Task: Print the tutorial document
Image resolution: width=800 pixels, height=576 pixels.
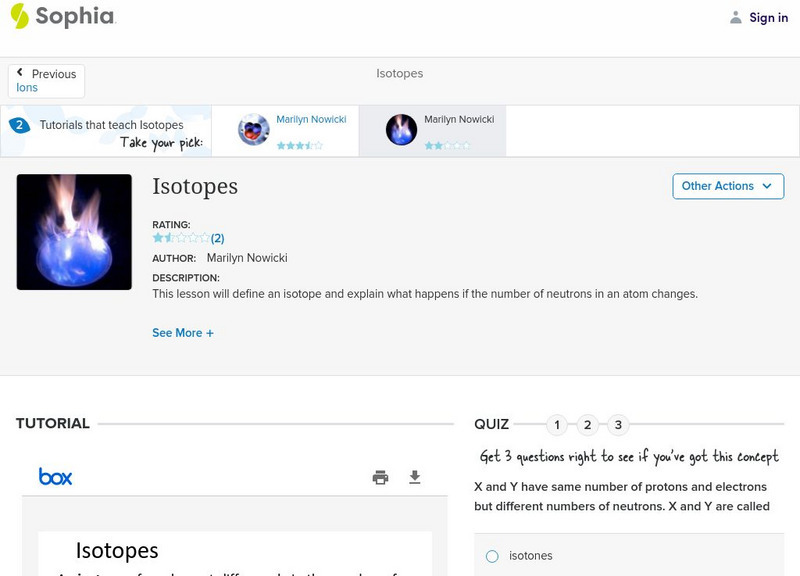Action: click(x=380, y=477)
